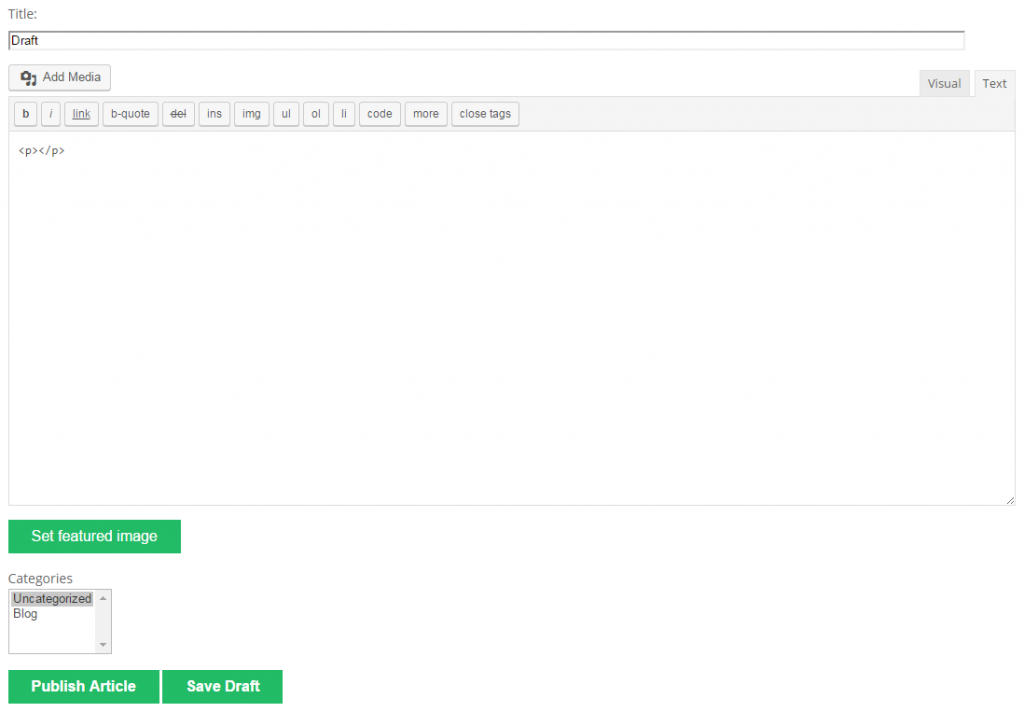
Task: Insert a code tag into the editor
Action: pos(379,113)
